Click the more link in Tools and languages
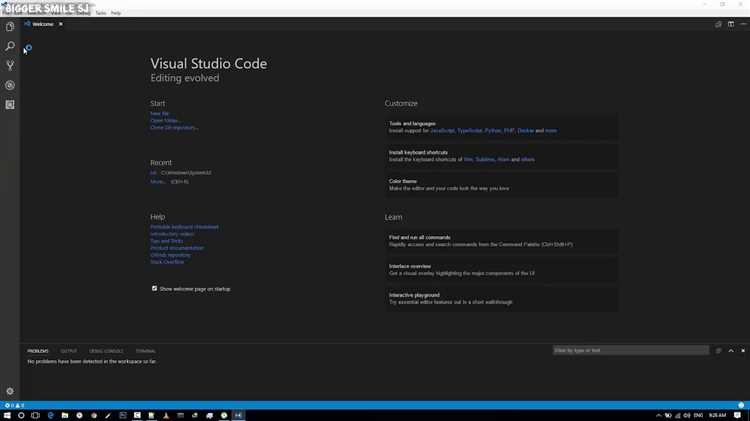Screen dimensions: 750x421 click(x=551, y=131)
